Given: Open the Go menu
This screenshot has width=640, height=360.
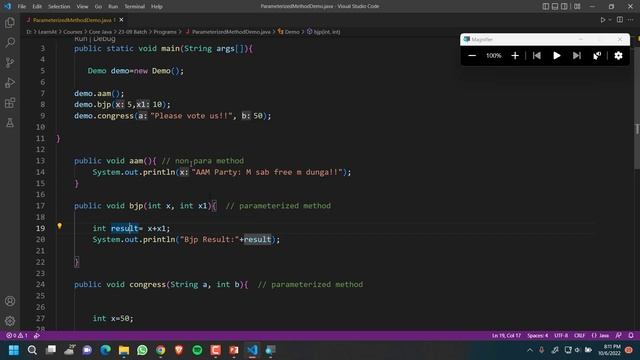Looking at the screenshot, I should click(98, 7).
